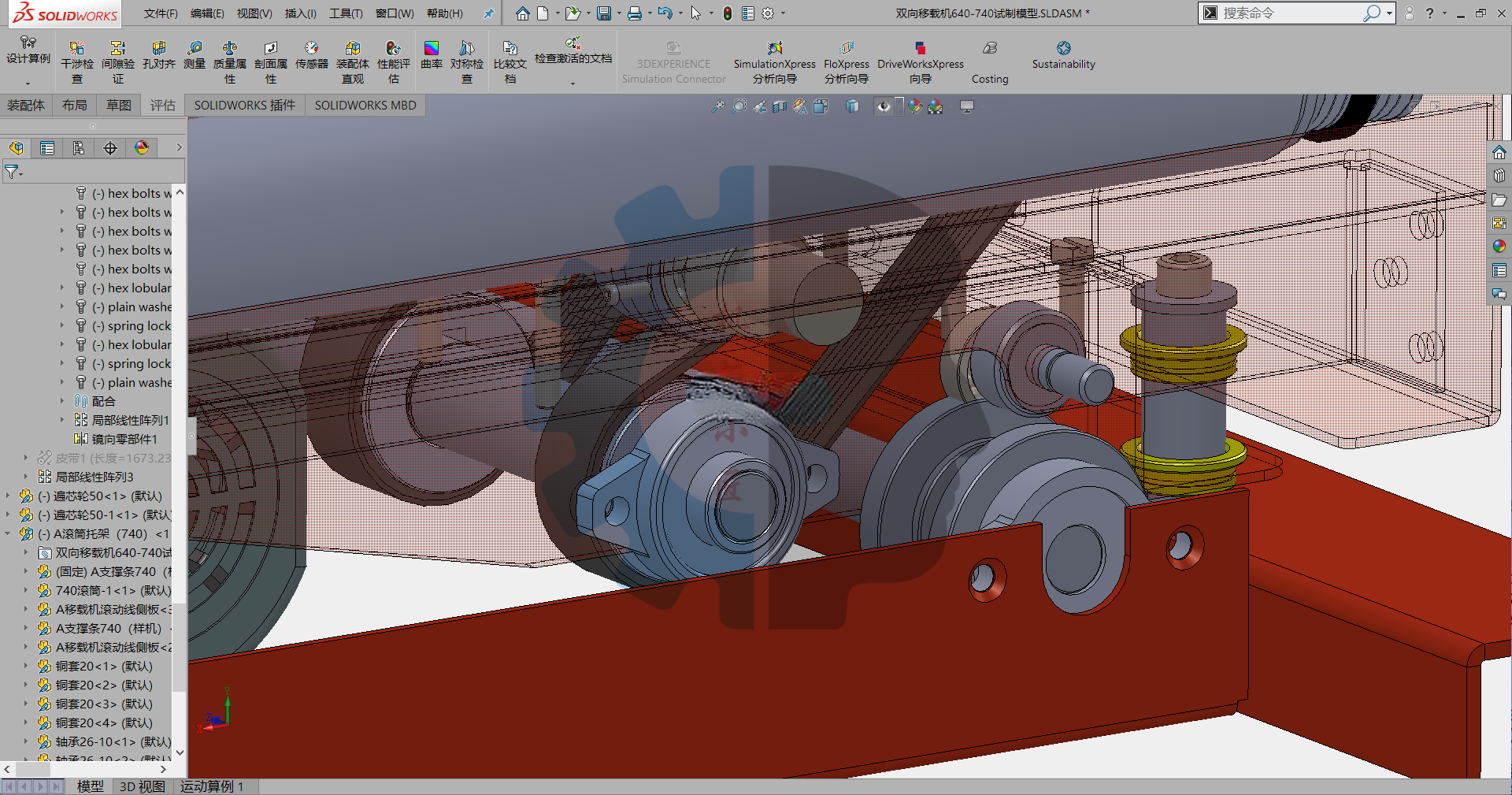Click the Hole Alignment (孔对齐) tool

[159, 55]
